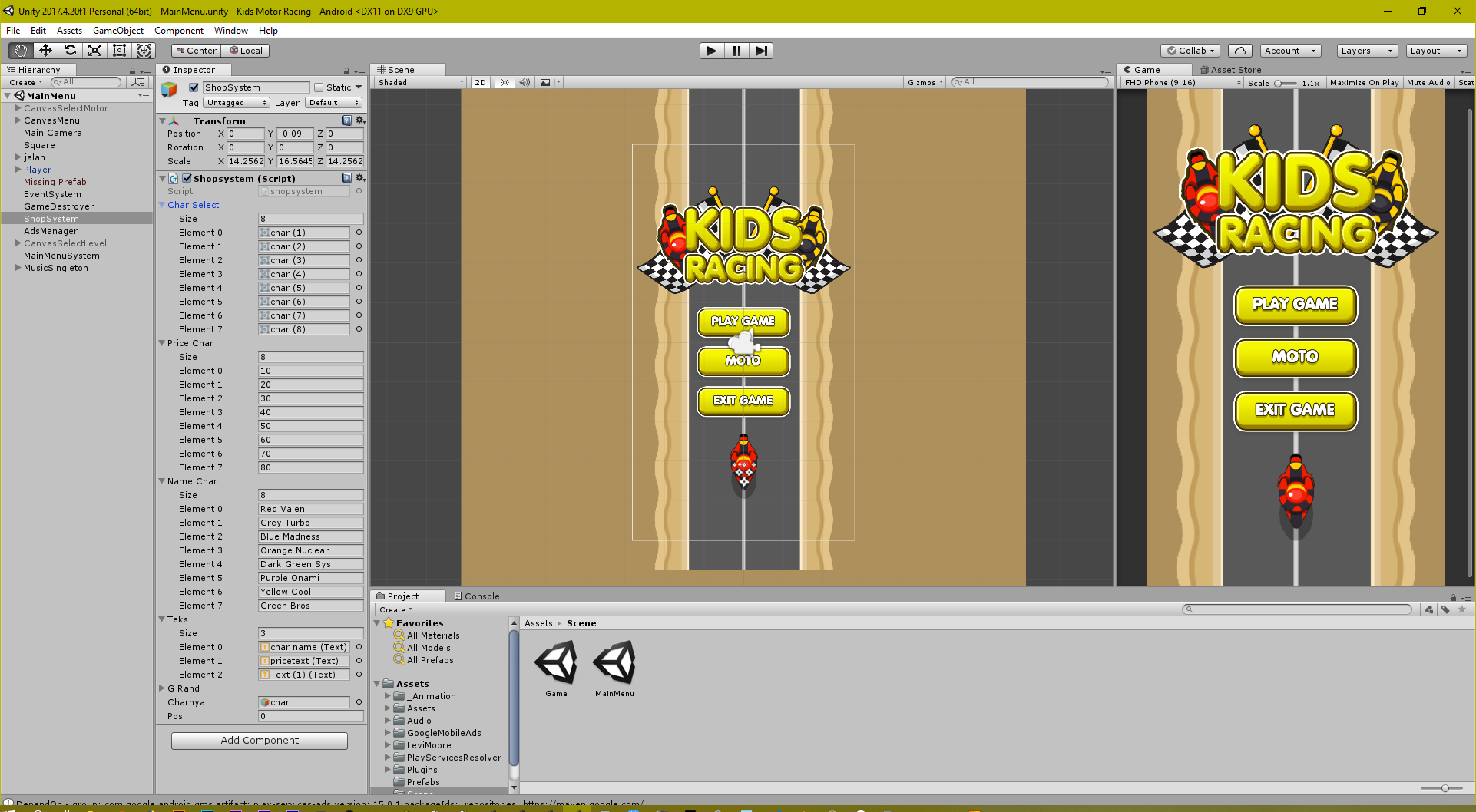Edit Element 0 price value field
This screenshot has height=812, width=1476.
[310, 371]
